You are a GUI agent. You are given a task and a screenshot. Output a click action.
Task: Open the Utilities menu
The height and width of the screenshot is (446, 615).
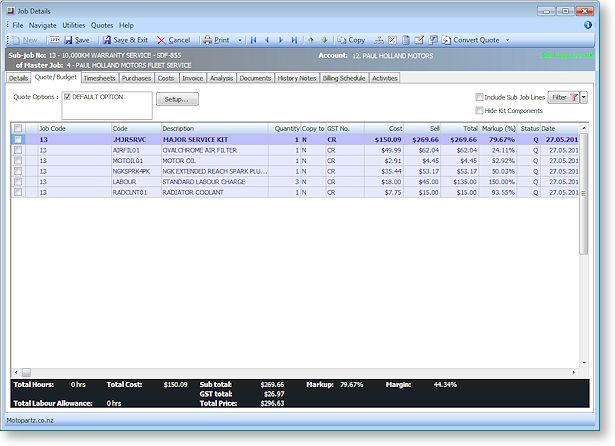(x=73, y=24)
